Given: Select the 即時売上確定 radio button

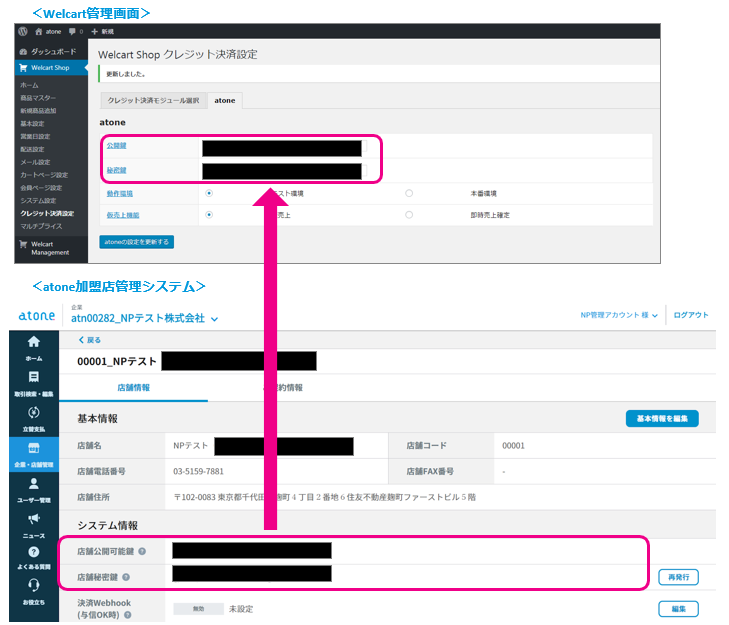Looking at the screenshot, I should [x=409, y=215].
